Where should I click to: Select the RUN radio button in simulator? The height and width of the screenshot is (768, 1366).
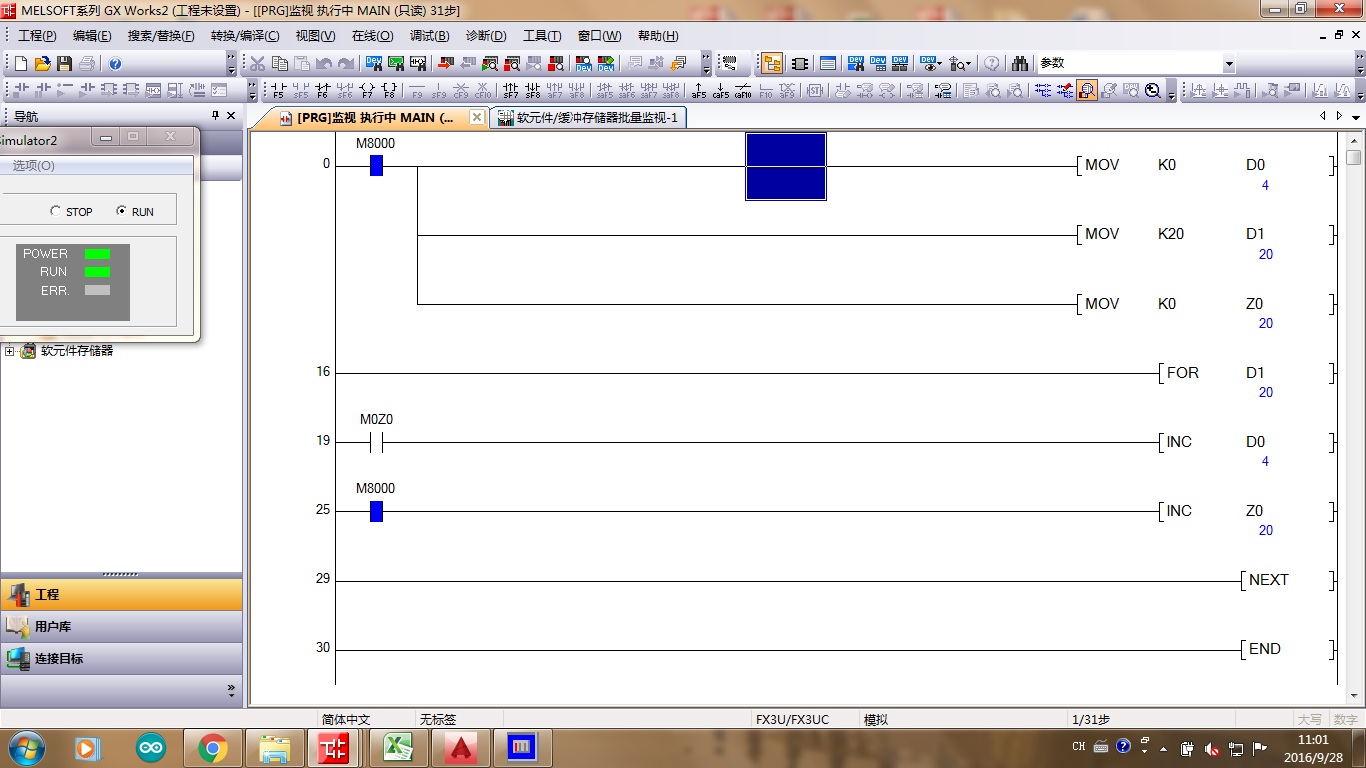point(122,212)
